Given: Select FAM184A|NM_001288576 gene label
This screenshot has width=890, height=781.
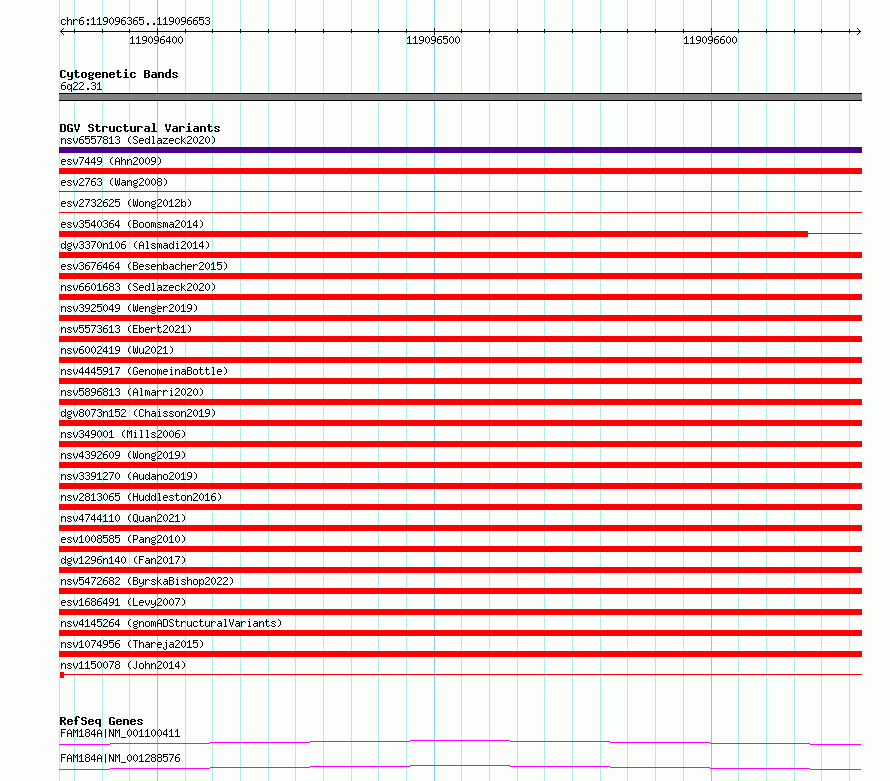Looking at the screenshot, I should click(120, 758).
